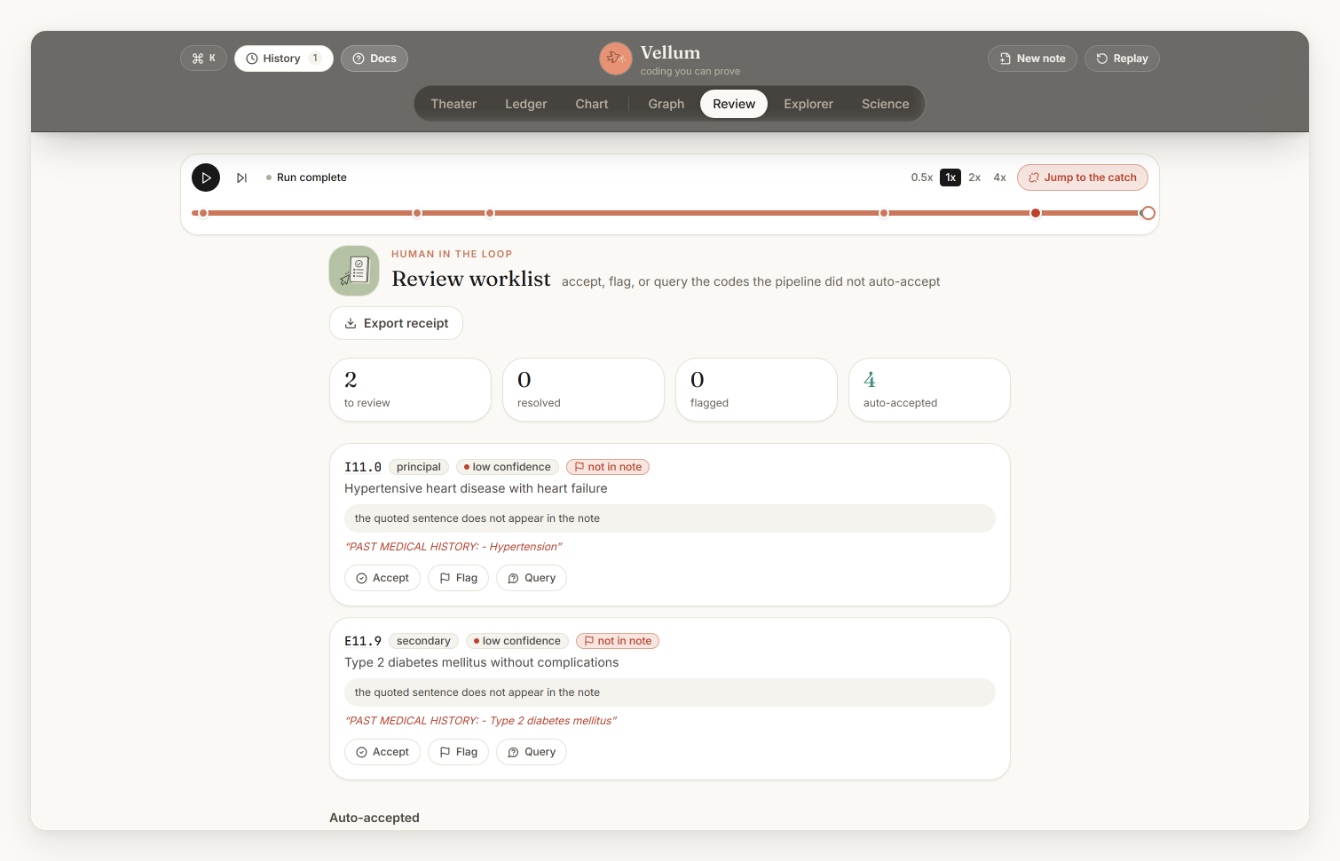
Task: Switch to the Explorer tab
Action: (x=809, y=104)
